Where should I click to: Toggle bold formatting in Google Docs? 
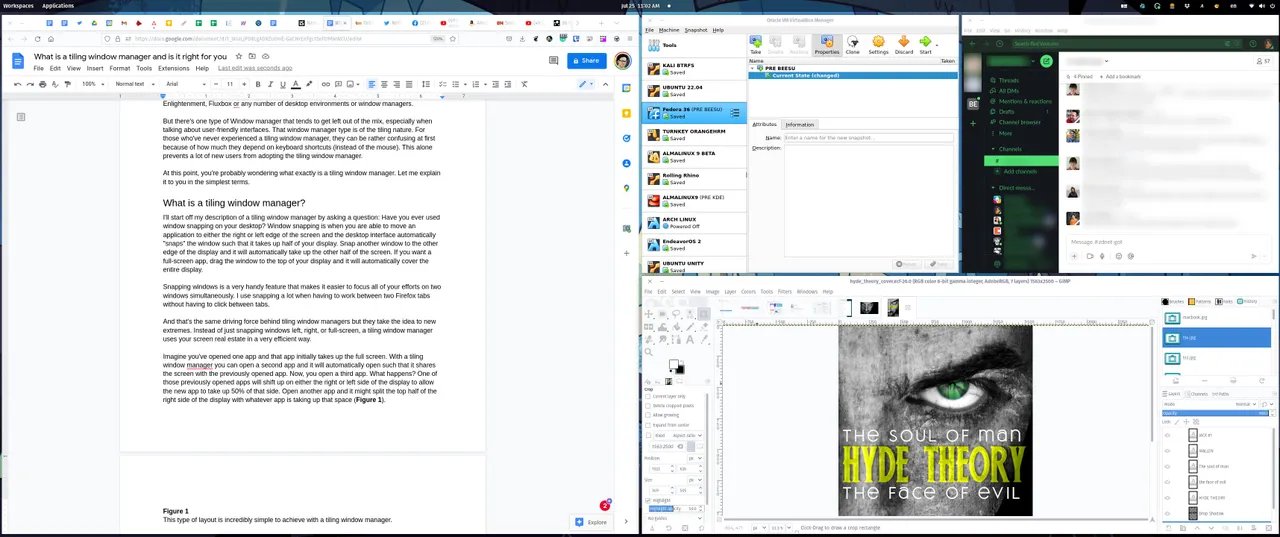258,84
